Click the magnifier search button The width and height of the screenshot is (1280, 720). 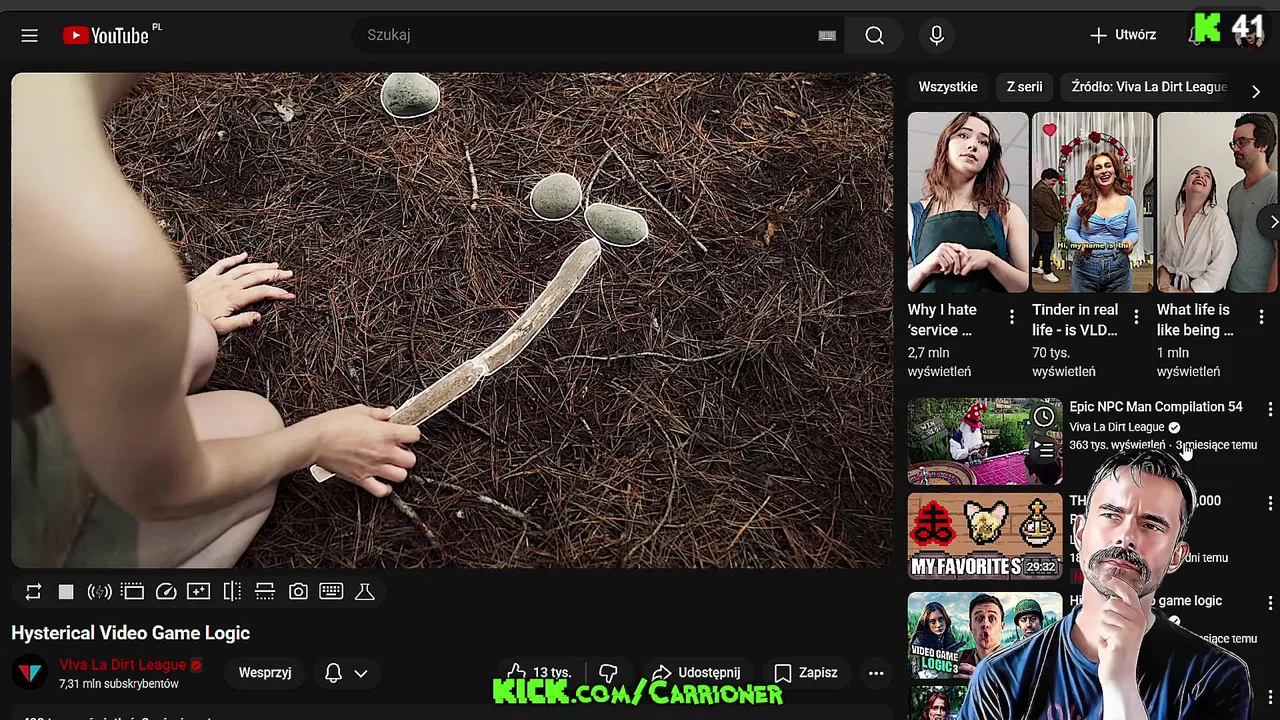874,35
